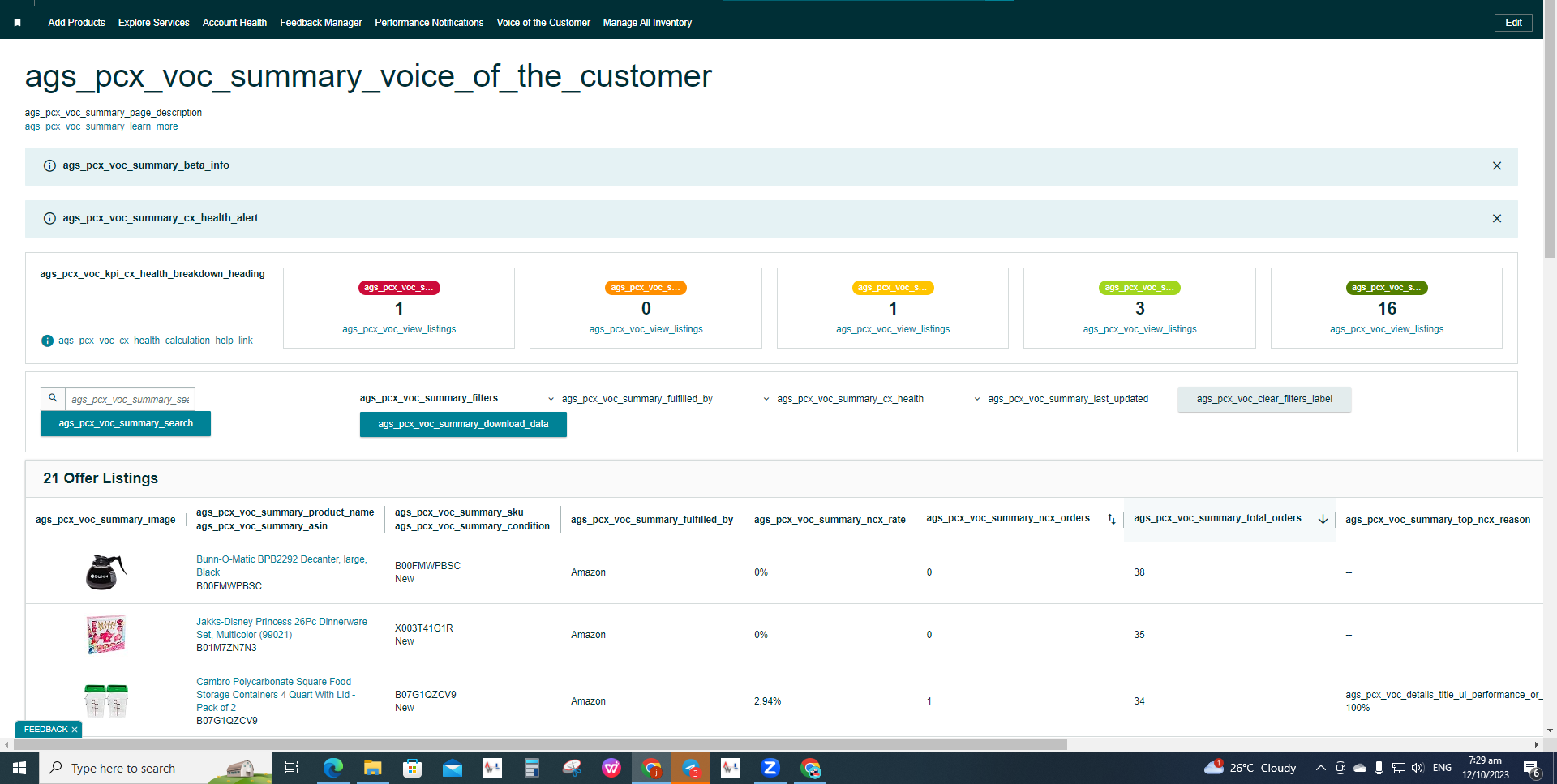The width and height of the screenshot is (1557, 784).
Task: Expand the ags_pcx_voc_summary_last_updated filter dropdown
Action: pos(1062,399)
